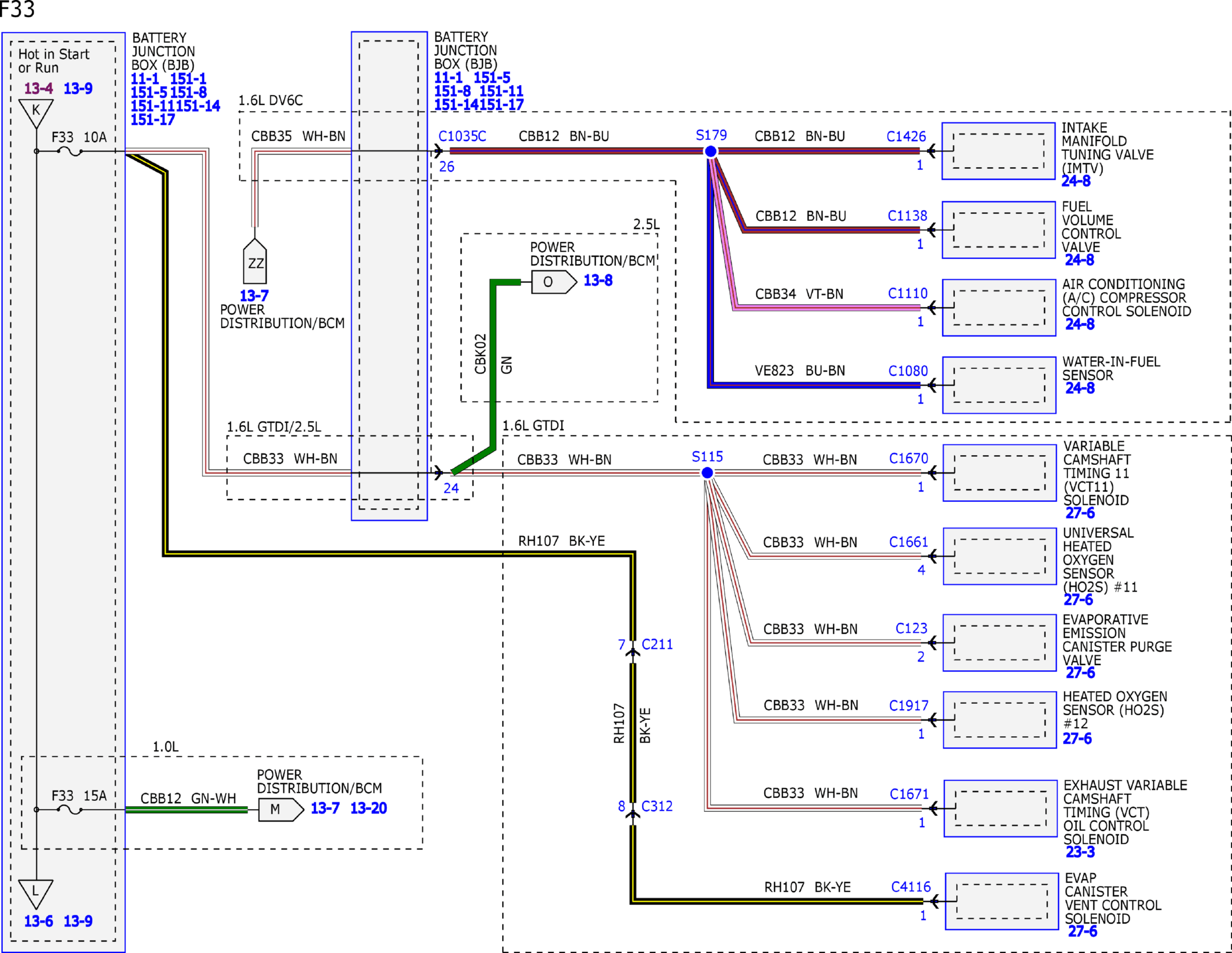The height and width of the screenshot is (953, 1232).
Task: Click the F33 15A fuse symbol
Action: pyautogui.click(x=70, y=810)
